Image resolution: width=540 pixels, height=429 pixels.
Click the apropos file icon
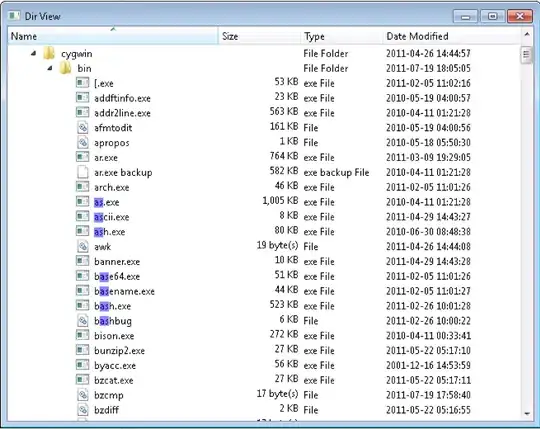[x=83, y=142]
